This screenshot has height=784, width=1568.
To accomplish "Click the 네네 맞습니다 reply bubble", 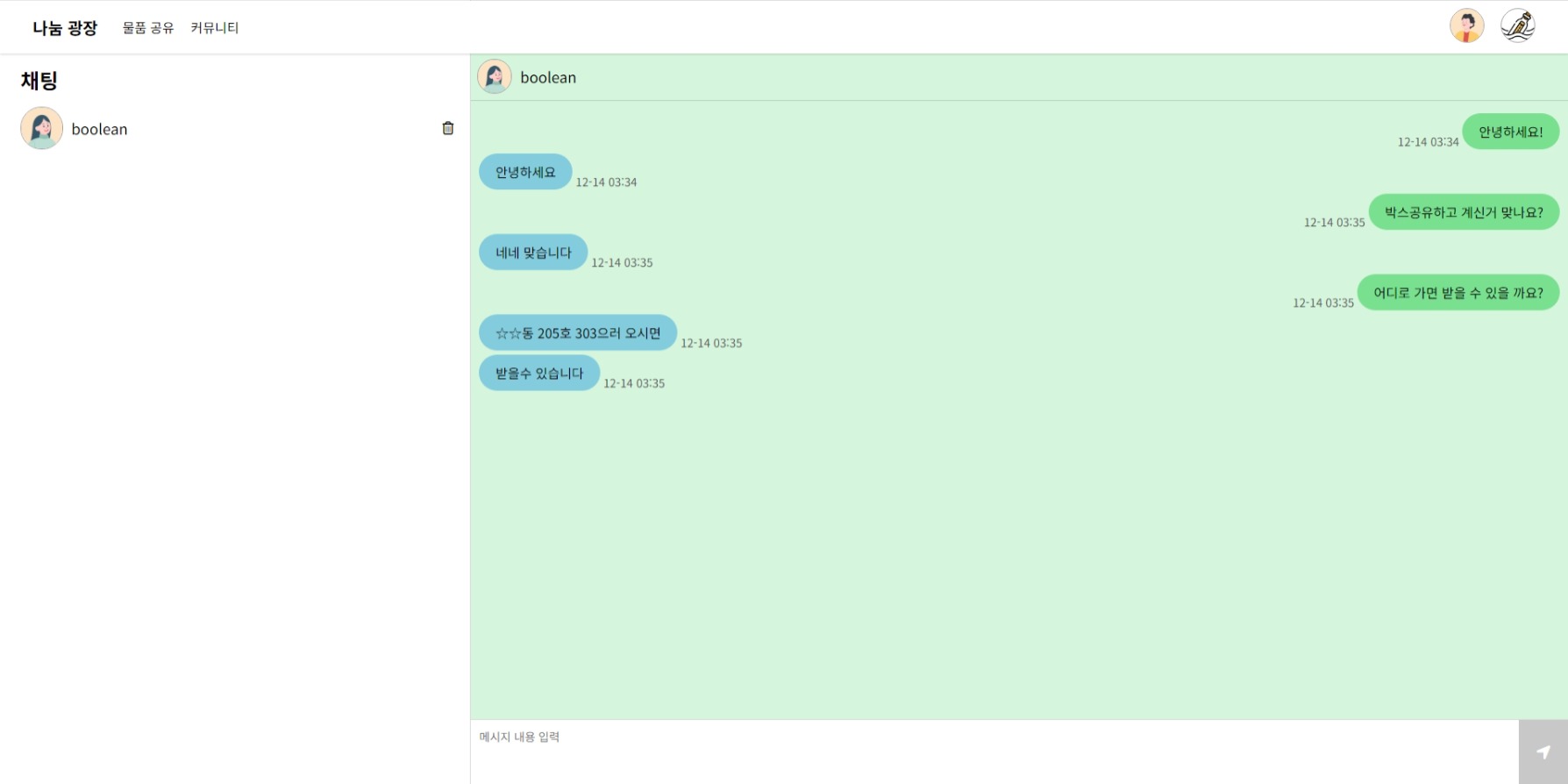I will 533,253.
